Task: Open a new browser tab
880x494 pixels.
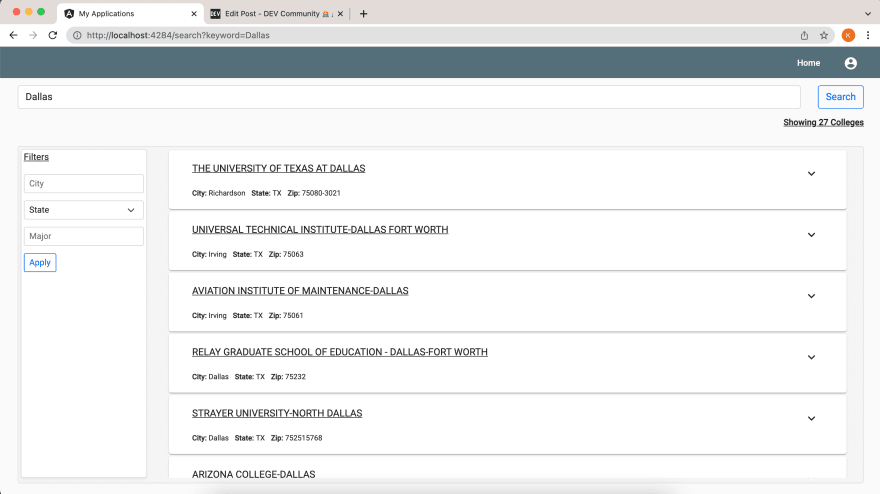Action: (x=363, y=13)
